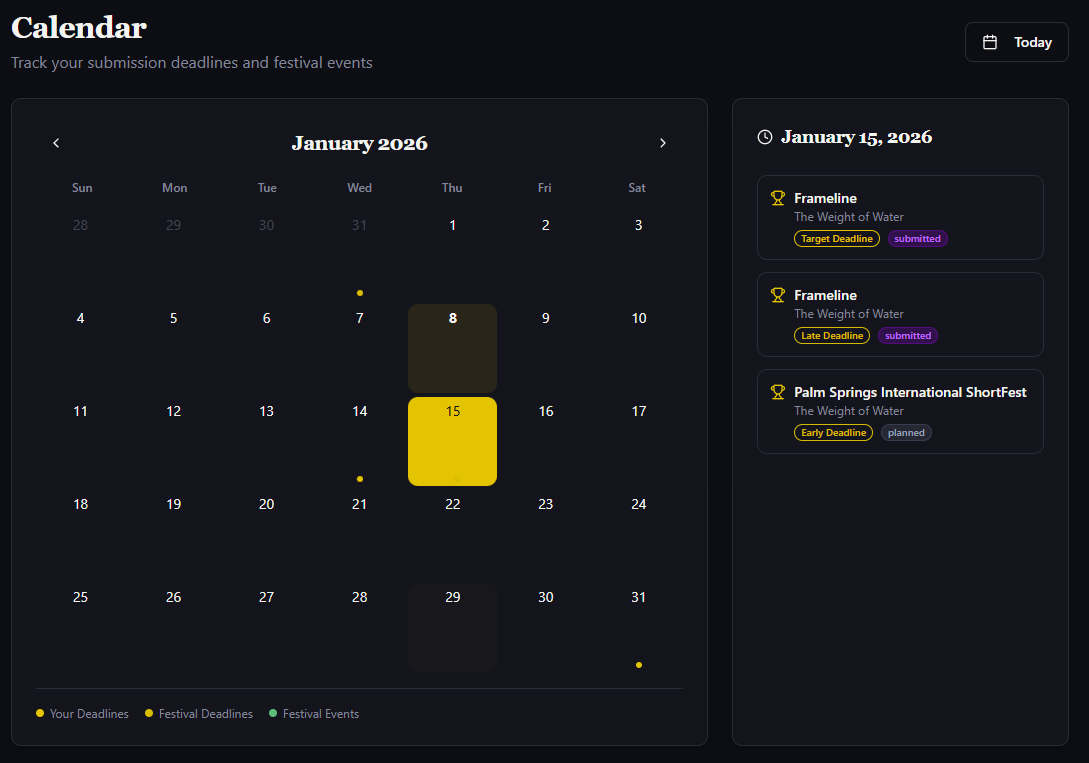The image size is (1089, 763).
Task: Select January 10 on the calendar
Action: tap(638, 349)
